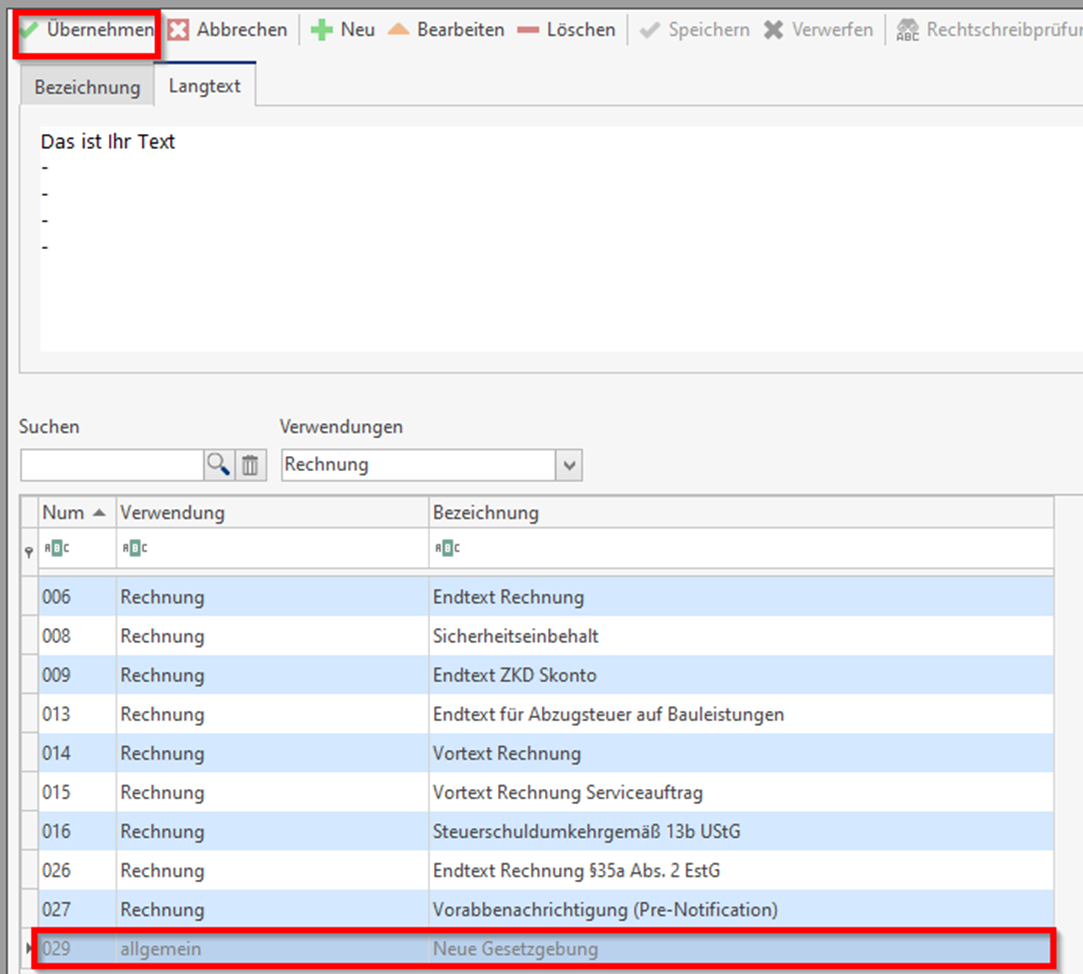Click the green plus Neu icon
This screenshot has width=1083, height=974.
point(322,30)
